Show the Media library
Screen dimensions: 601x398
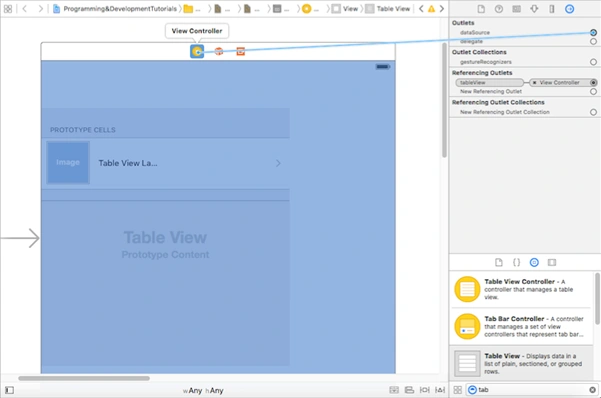pyautogui.click(x=552, y=262)
